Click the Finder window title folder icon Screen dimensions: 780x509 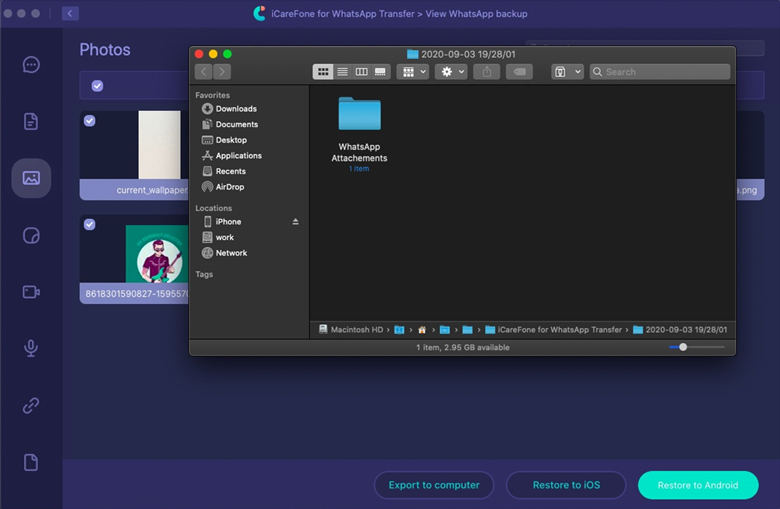pos(412,54)
